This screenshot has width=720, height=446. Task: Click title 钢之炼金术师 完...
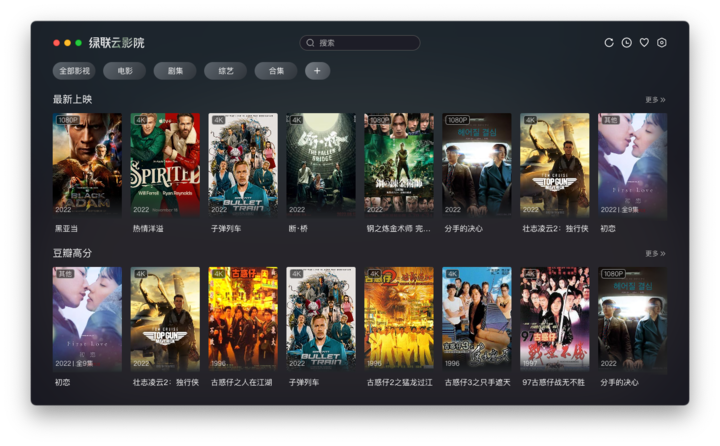(399, 229)
